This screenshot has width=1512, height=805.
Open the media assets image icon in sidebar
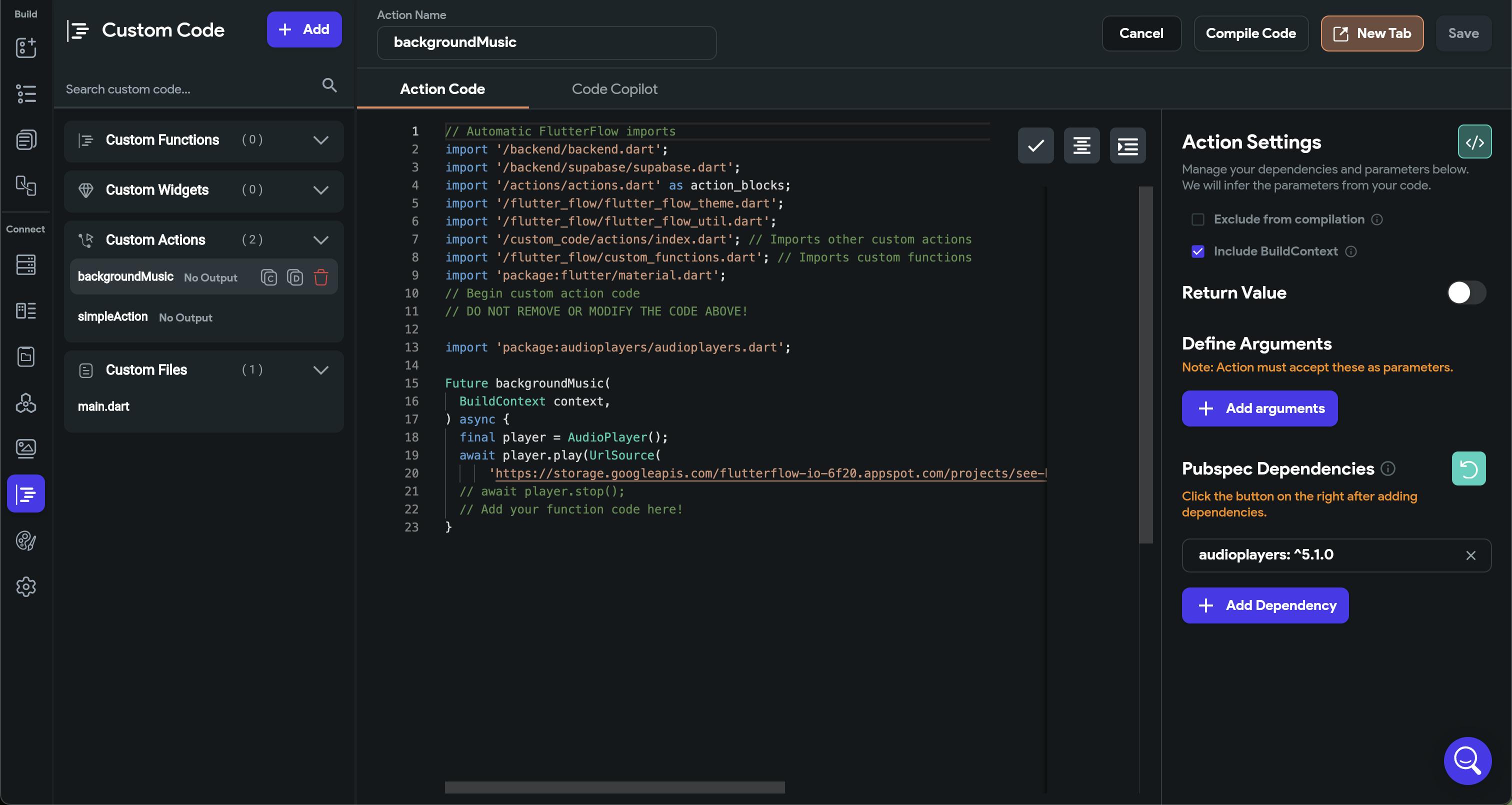coord(26,448)
